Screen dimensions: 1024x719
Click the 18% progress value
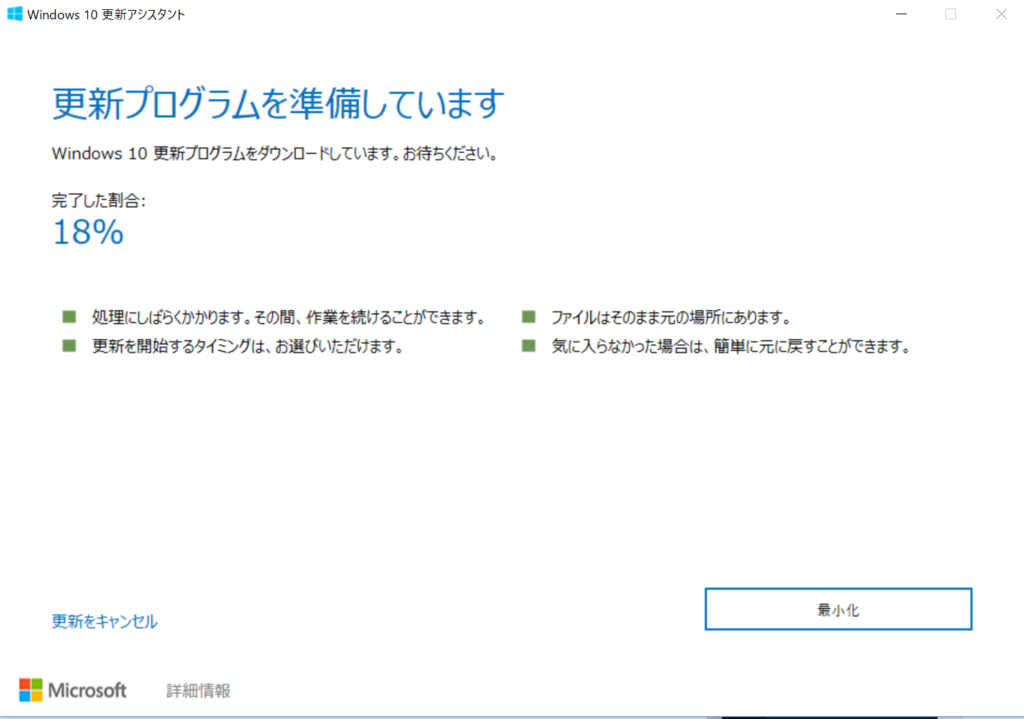[88, 232]
